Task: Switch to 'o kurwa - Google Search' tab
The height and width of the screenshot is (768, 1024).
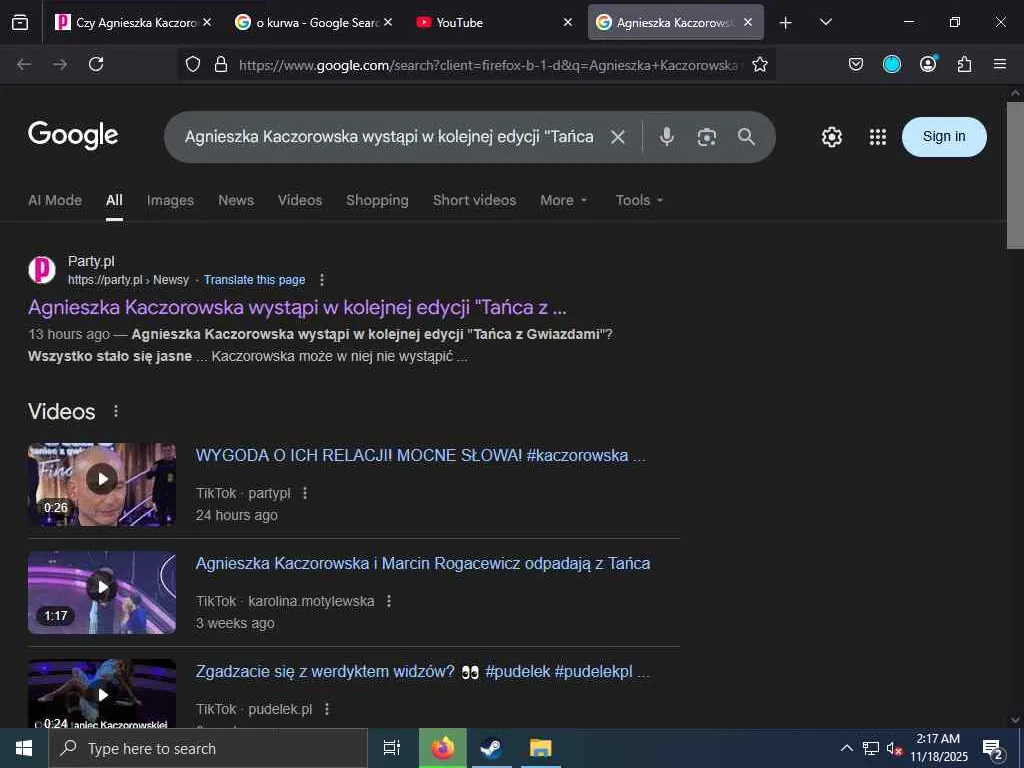Action: pos(313,22)
